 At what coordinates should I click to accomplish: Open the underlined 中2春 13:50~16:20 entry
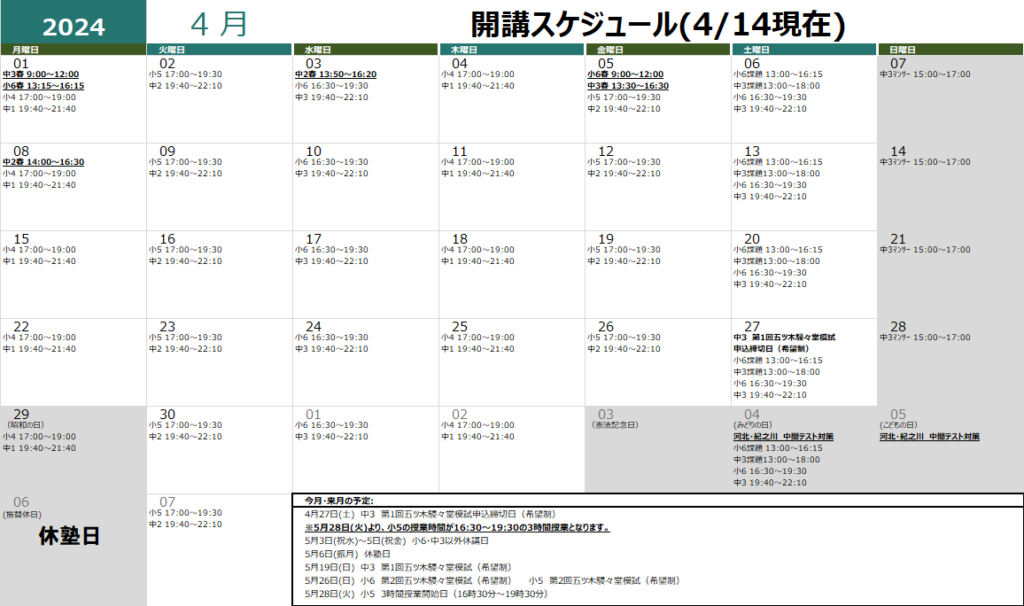(x=335, y=74)
